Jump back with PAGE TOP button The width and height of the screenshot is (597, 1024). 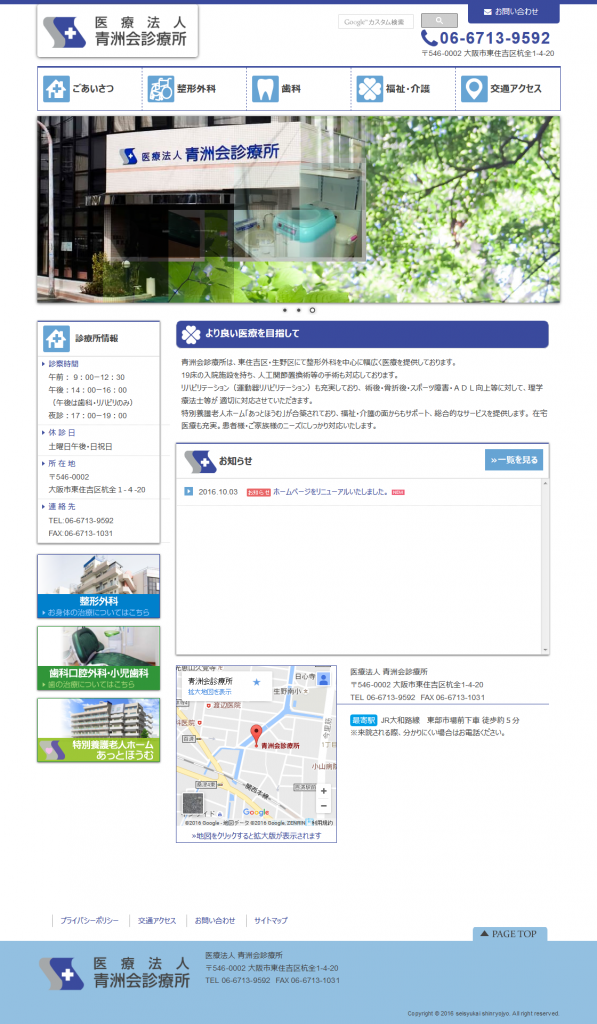(x=509, y=934)
